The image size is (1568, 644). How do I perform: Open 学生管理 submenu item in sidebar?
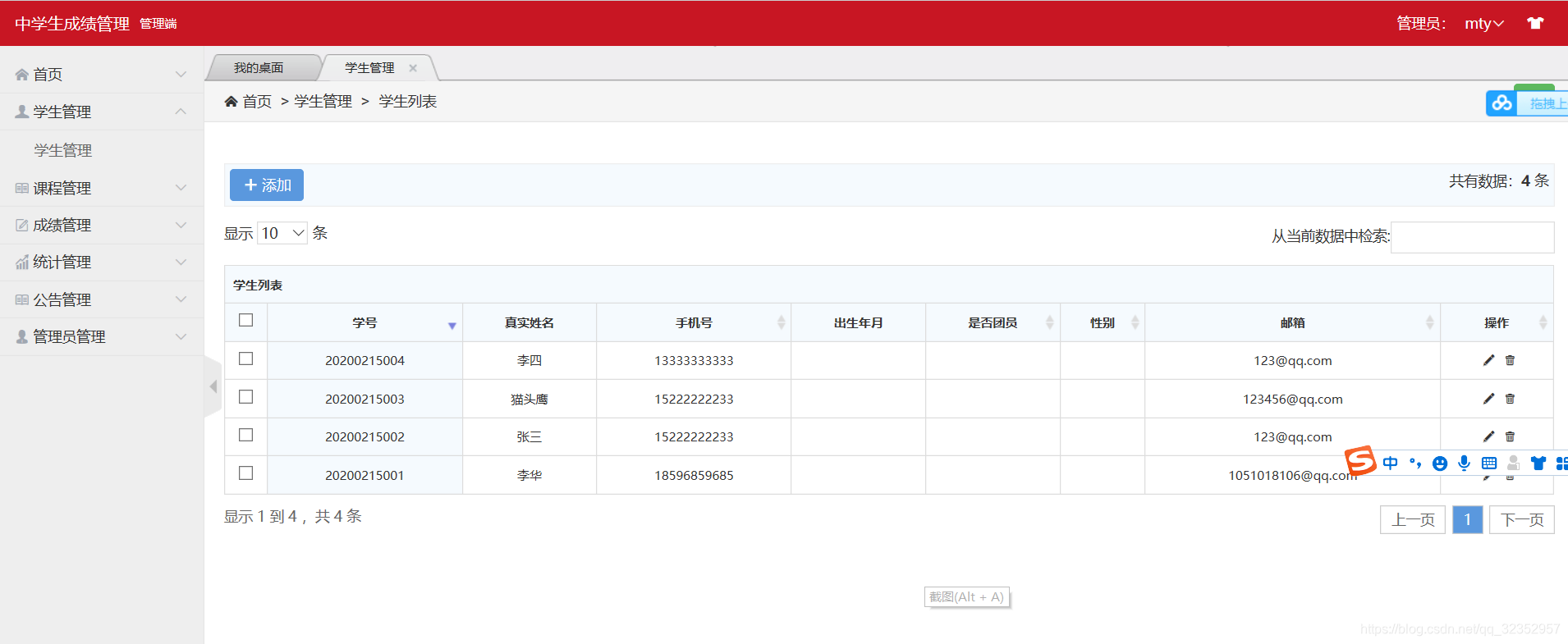point(63,150)
